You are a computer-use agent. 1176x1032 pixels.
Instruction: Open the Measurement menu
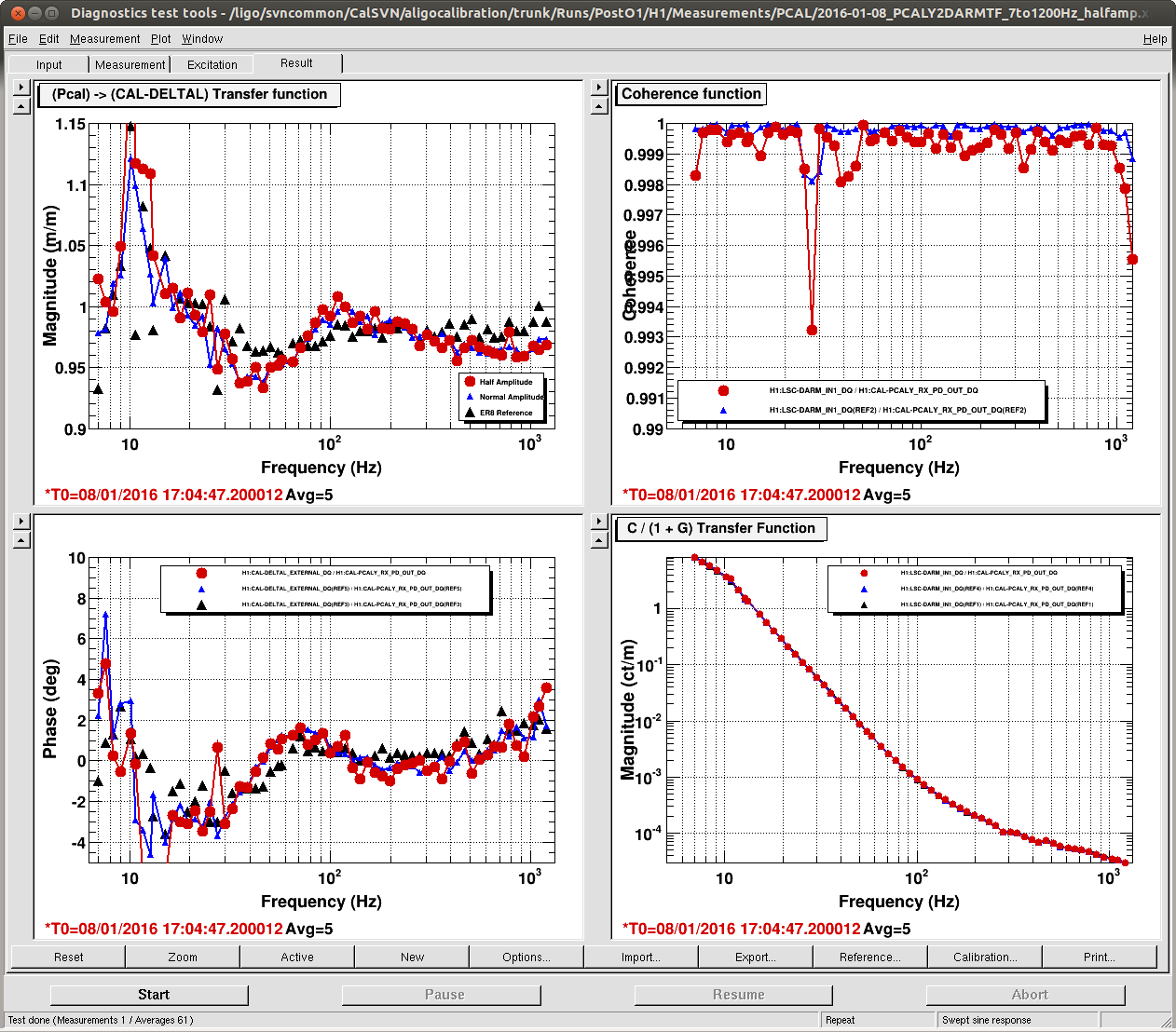tap(105, 39)
